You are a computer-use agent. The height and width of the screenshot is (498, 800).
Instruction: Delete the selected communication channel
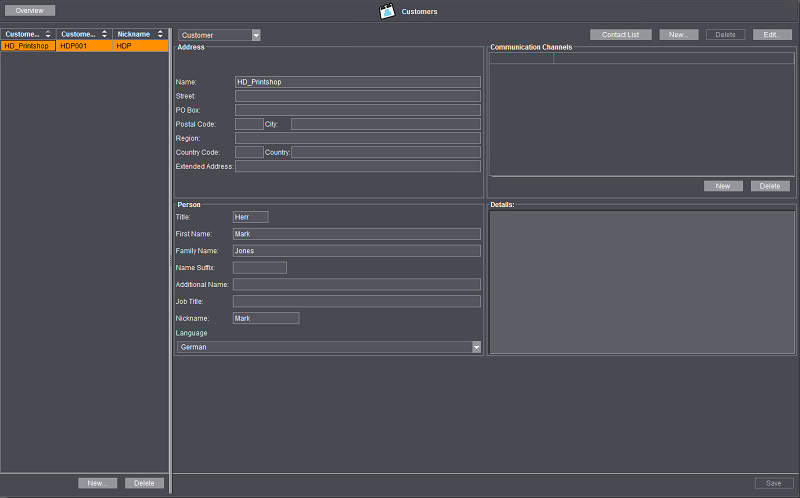(x=770, y=186)
